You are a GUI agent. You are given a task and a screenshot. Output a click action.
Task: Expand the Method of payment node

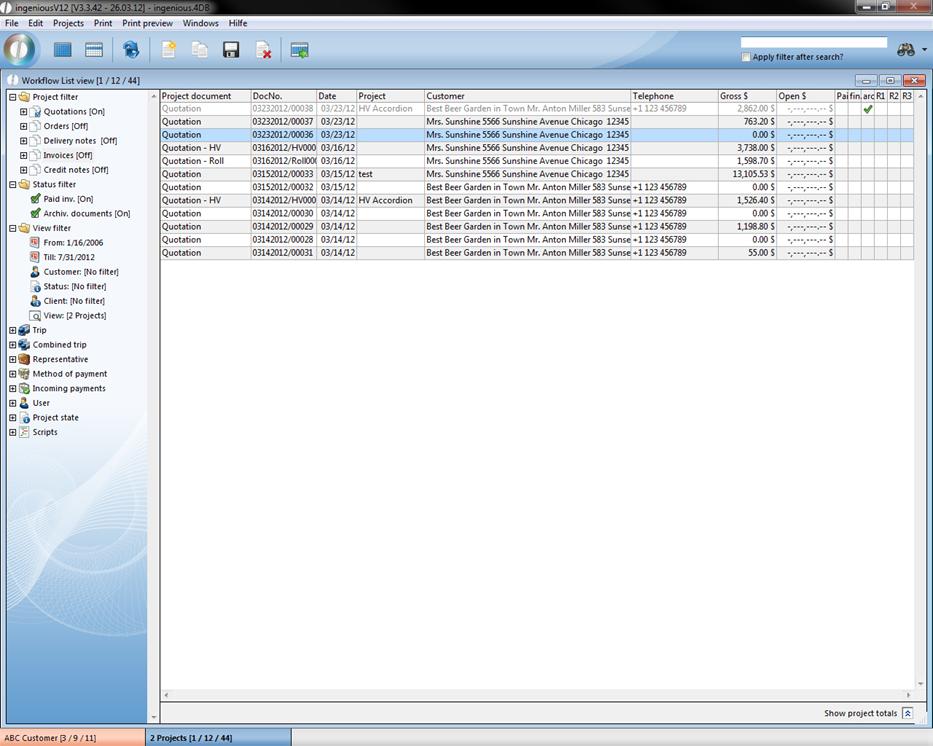(x=13, y=374)
